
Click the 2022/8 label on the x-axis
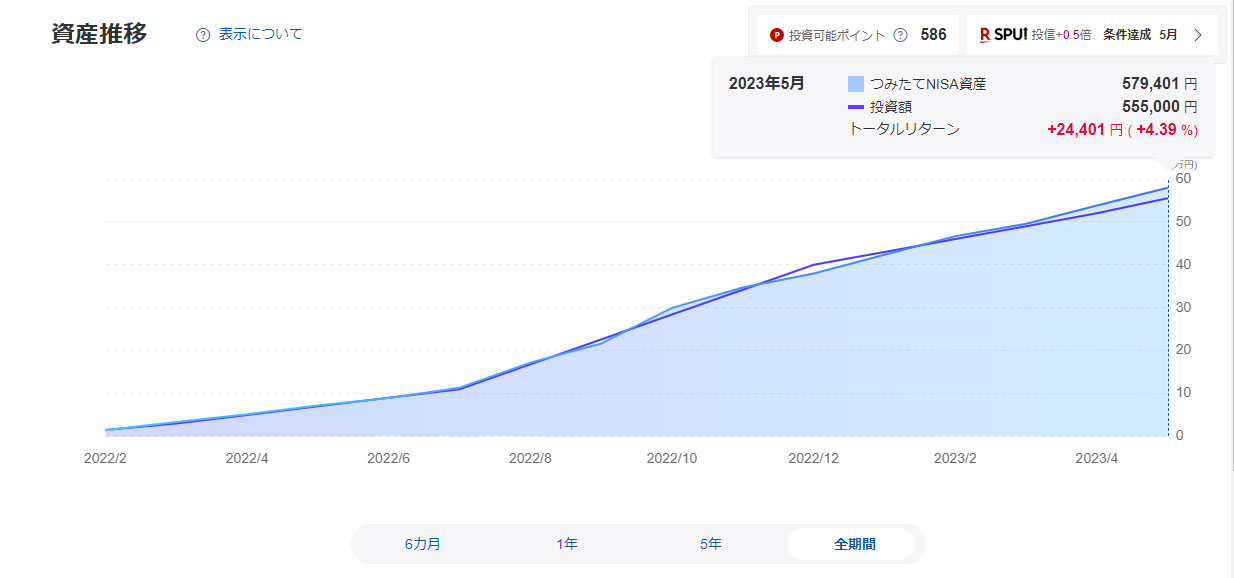pyautogui.click(x=530, y=459)
